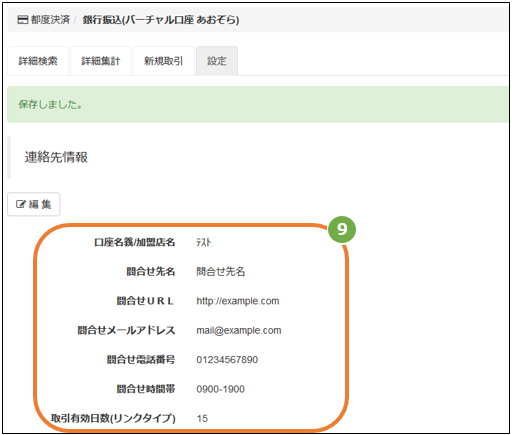512x435 pixels.
Task: Click the credit card icon beside 都度決済
Action: click(x=23, y=20)
